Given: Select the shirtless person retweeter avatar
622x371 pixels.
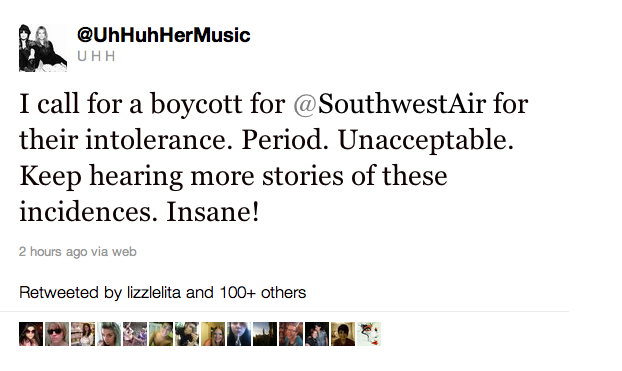Looking at the screenshot, I should coord(161,334).
